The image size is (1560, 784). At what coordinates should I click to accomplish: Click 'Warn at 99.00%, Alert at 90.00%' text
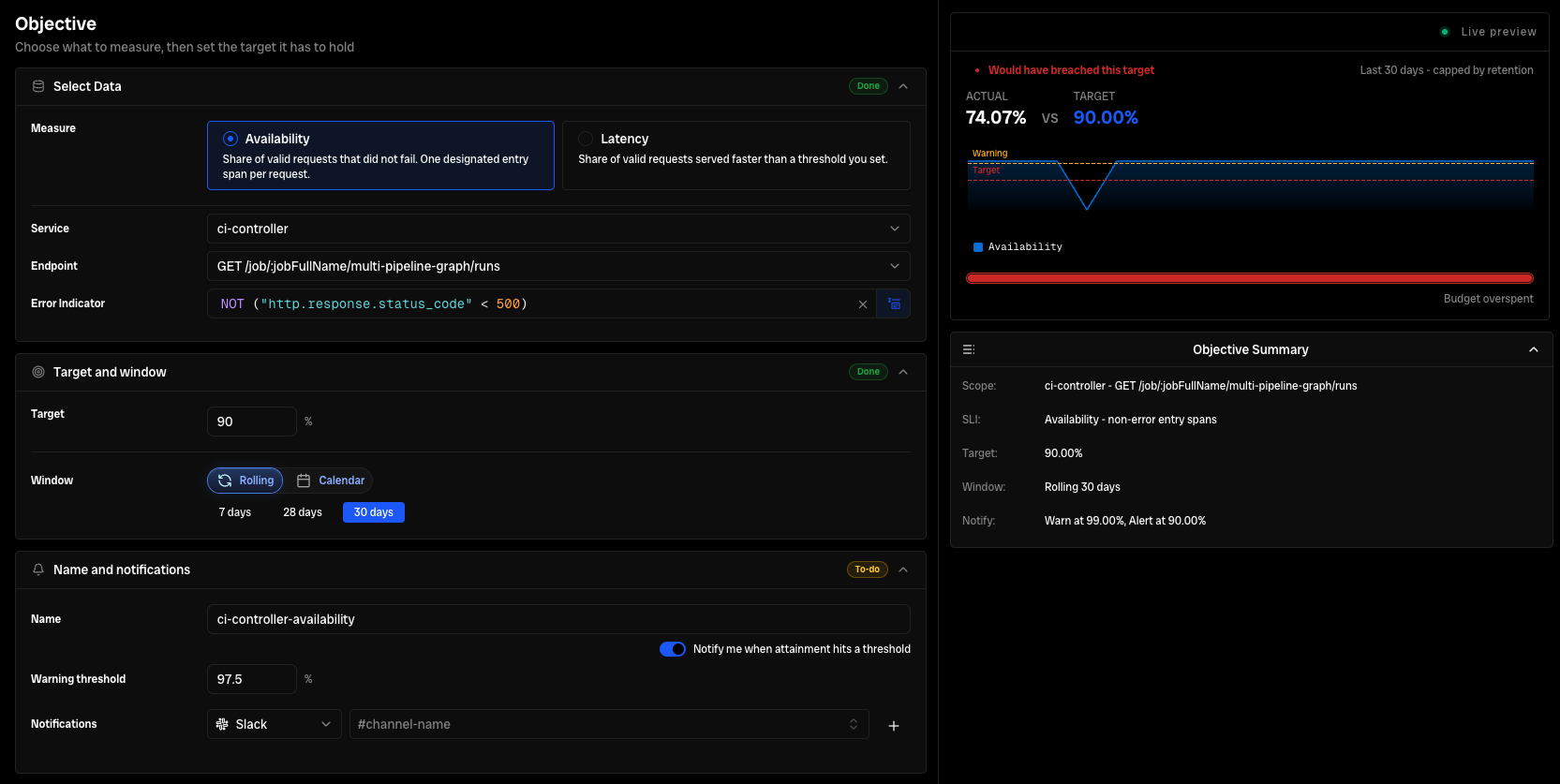click(x=1125, y=521)
